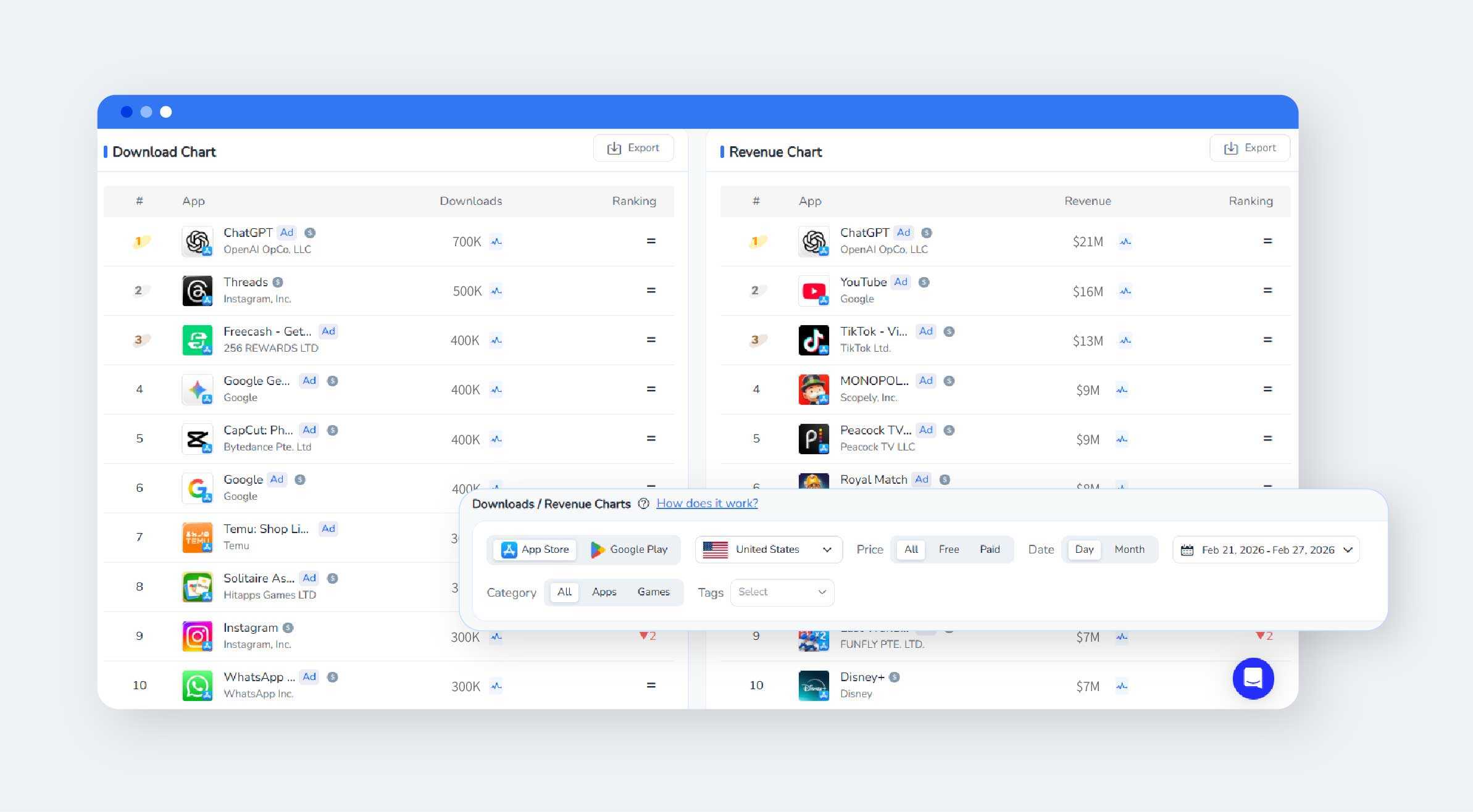Set the price filter to Free
The image size is (1473, 812).
[x=948, y=549]
